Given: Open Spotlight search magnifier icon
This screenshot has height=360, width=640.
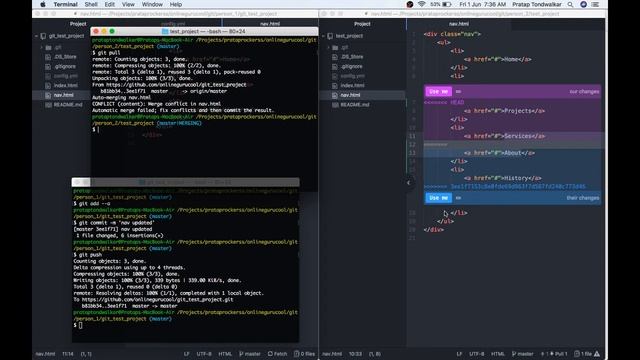Looking at the screenshot, I should (x=570, y=4).
